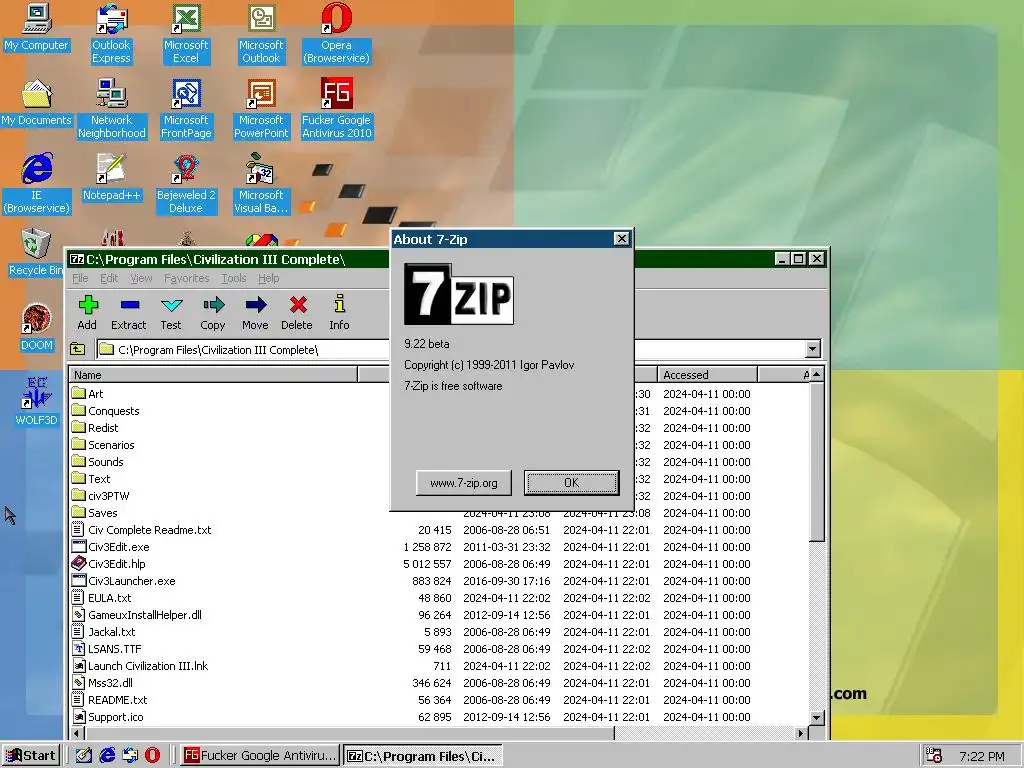Click the Copy toolbar icon
Image resolution: width=1024 pixels, height=768 pixels.
(x=213, y=313)
